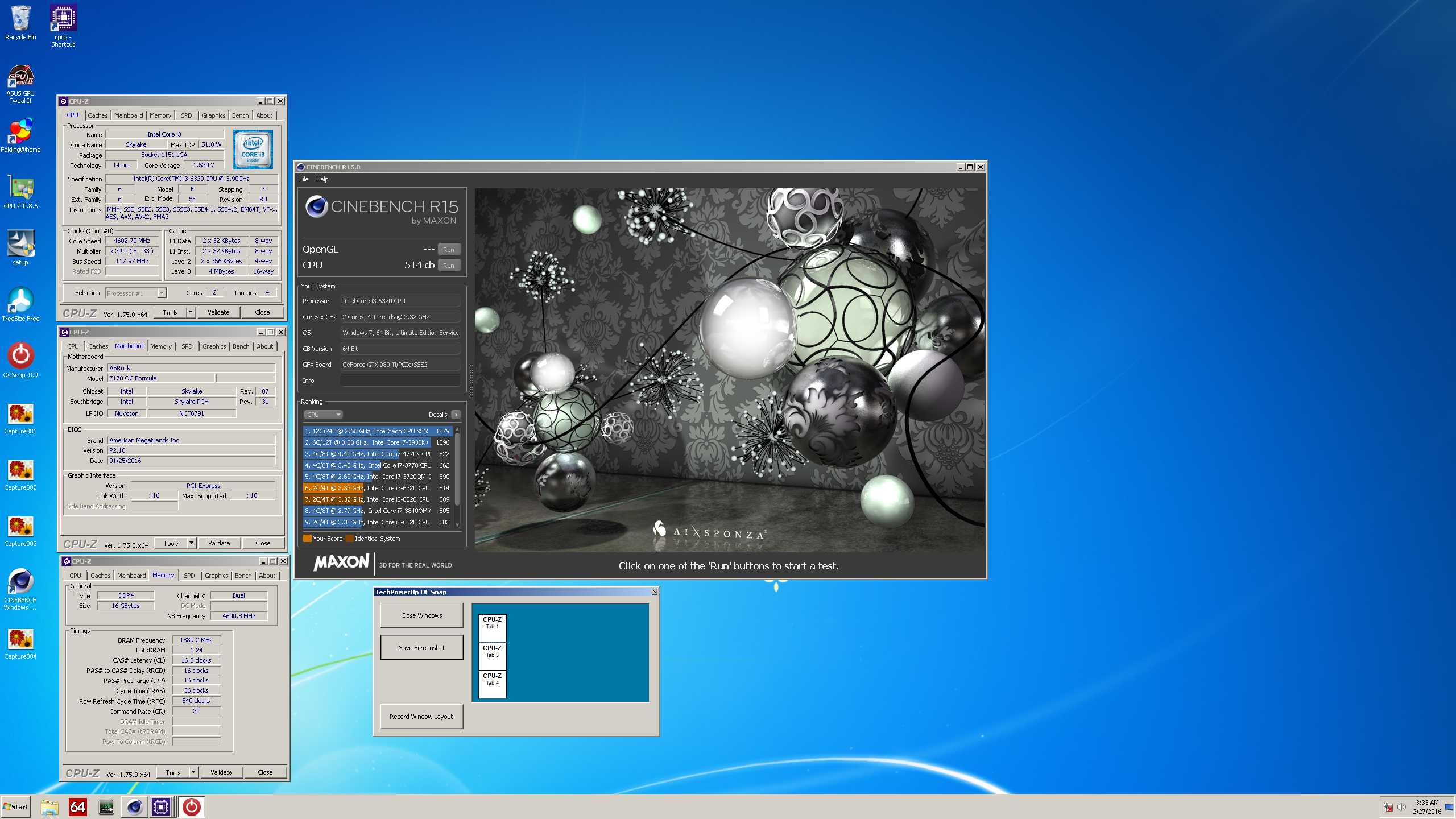This screenshot has height=819, width=1456.
Task: Click the orange Your Score legend swatch
Action: click(x=307, y=539)
